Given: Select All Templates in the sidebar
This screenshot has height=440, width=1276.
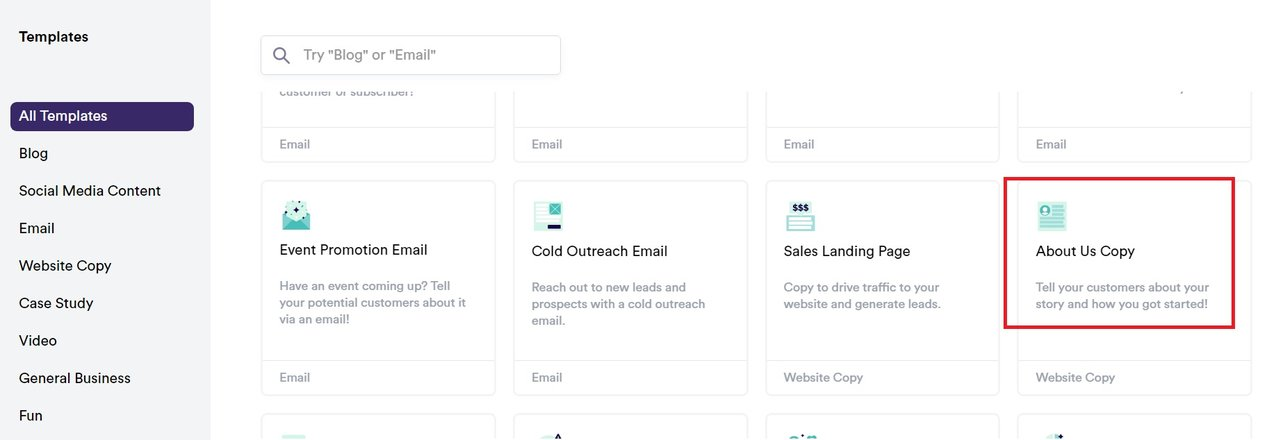Looking at the screenshot, I should [102, 116].
